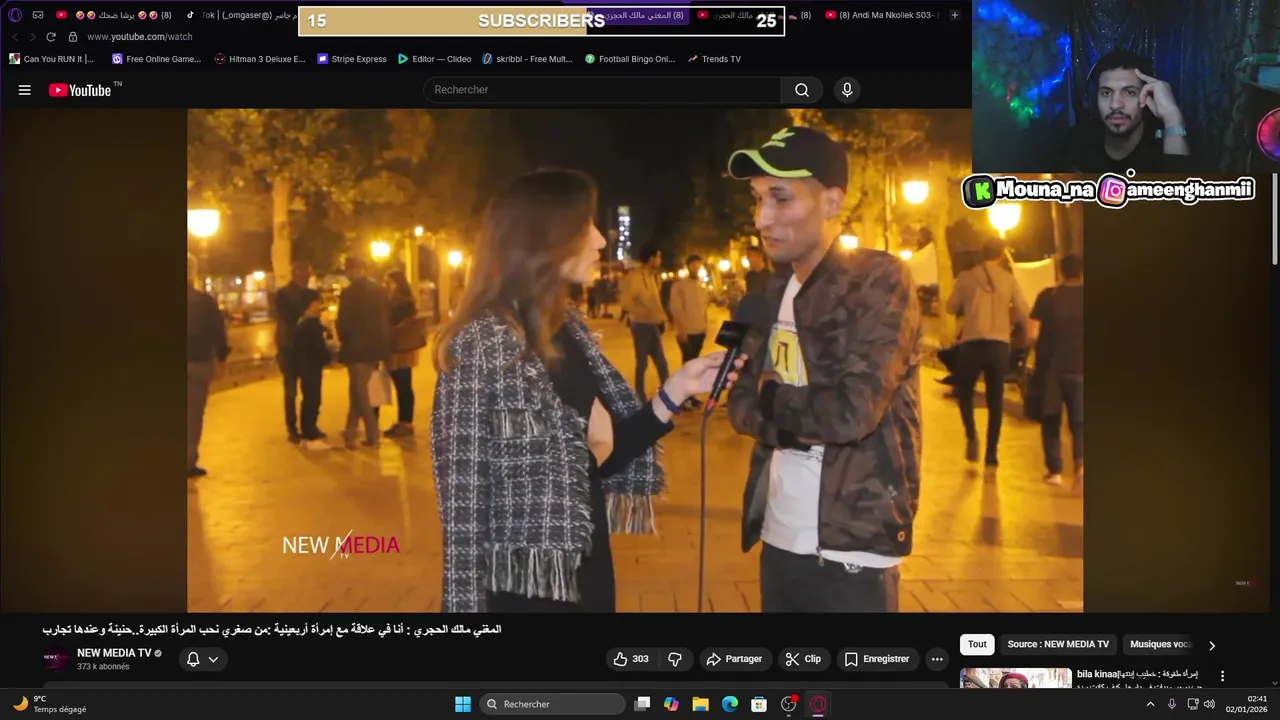Show more filter chips with right chevron

coord(1212,645)
